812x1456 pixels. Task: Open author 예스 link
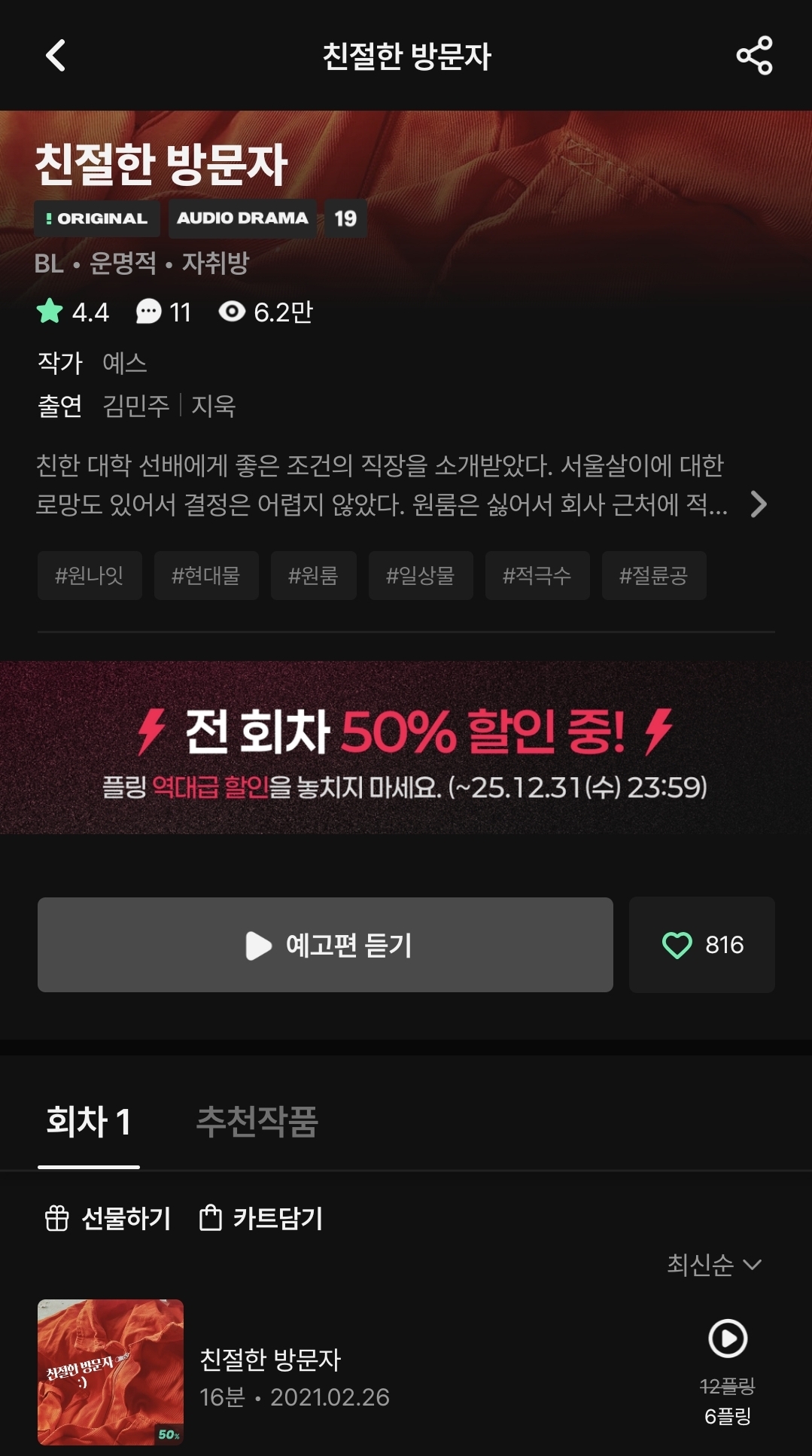[125, 363]
